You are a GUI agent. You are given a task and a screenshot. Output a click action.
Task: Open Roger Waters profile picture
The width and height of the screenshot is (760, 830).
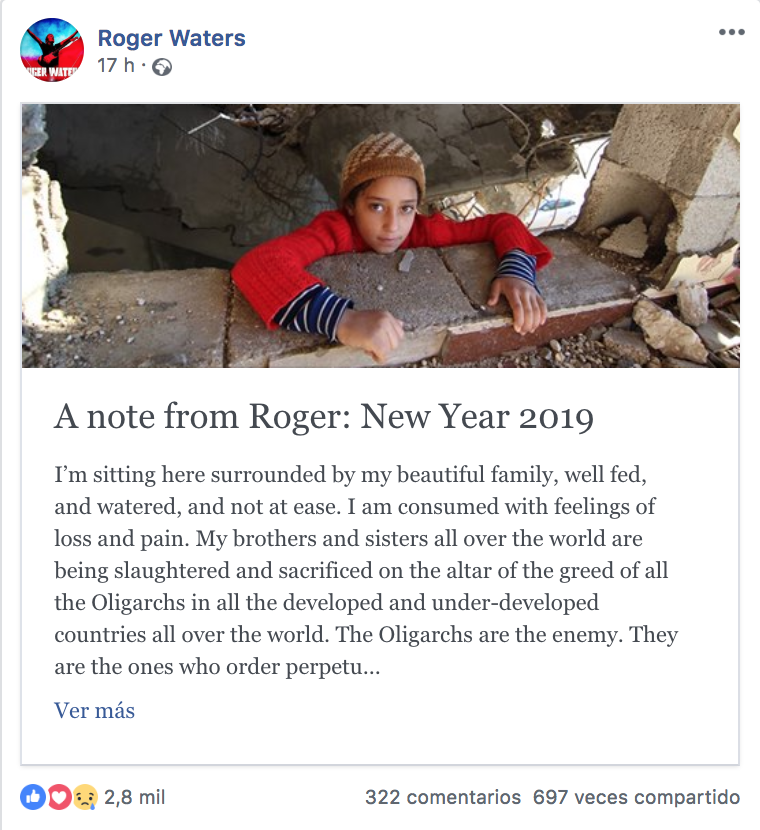52,50
